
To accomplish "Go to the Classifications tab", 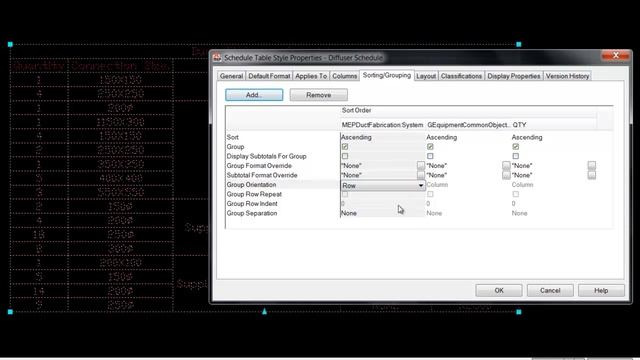I will point(461,76).
